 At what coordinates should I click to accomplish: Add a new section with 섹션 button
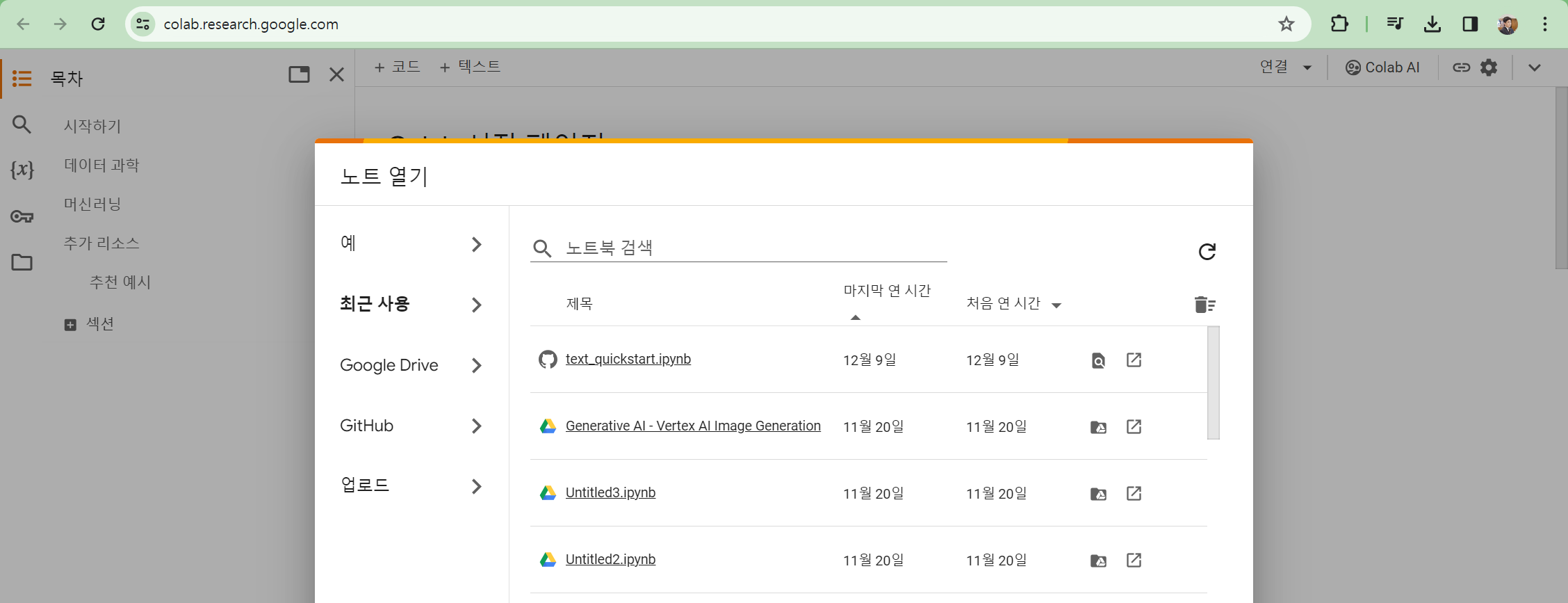[x=89, y=324]
